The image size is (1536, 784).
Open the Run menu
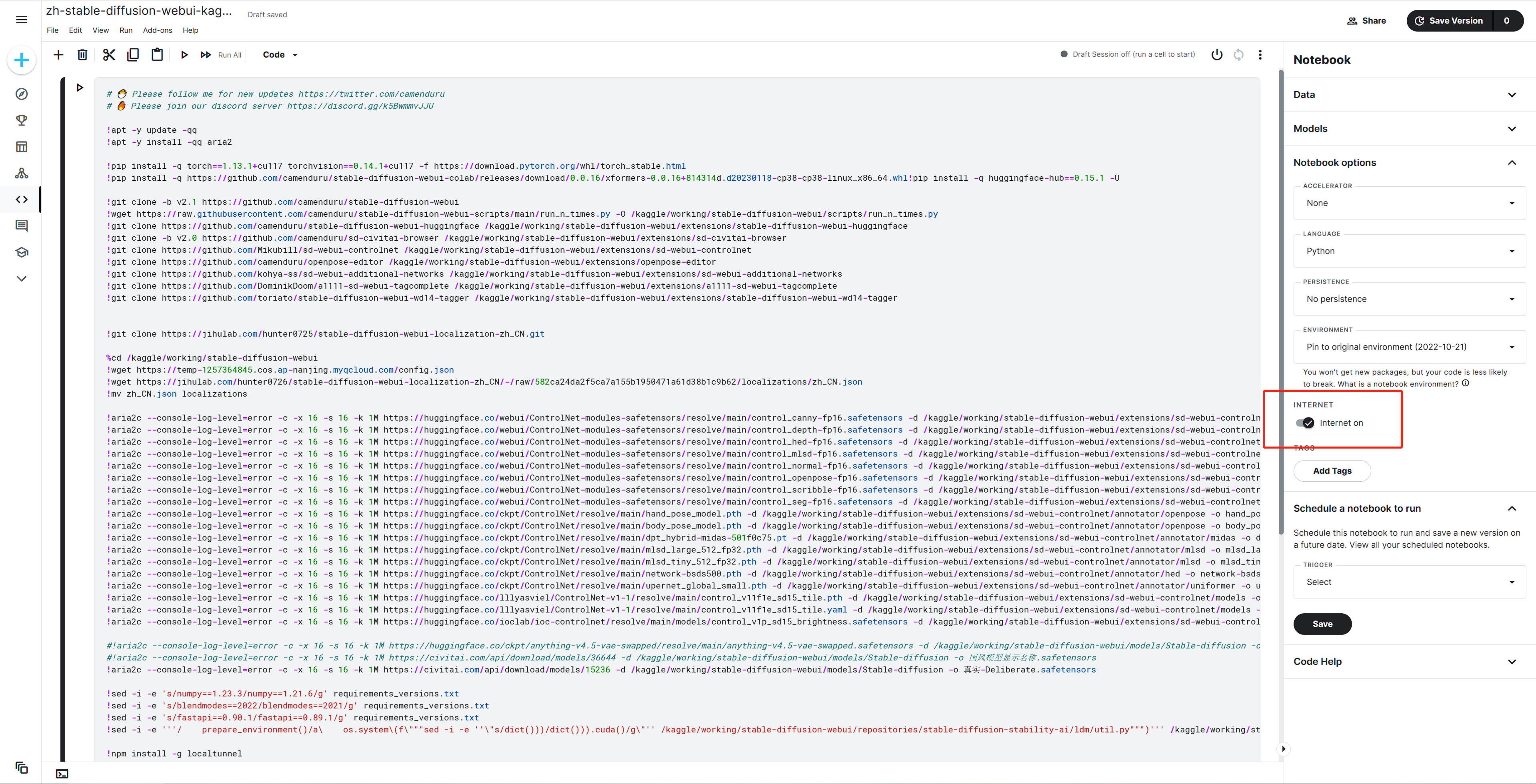[126, 30]
